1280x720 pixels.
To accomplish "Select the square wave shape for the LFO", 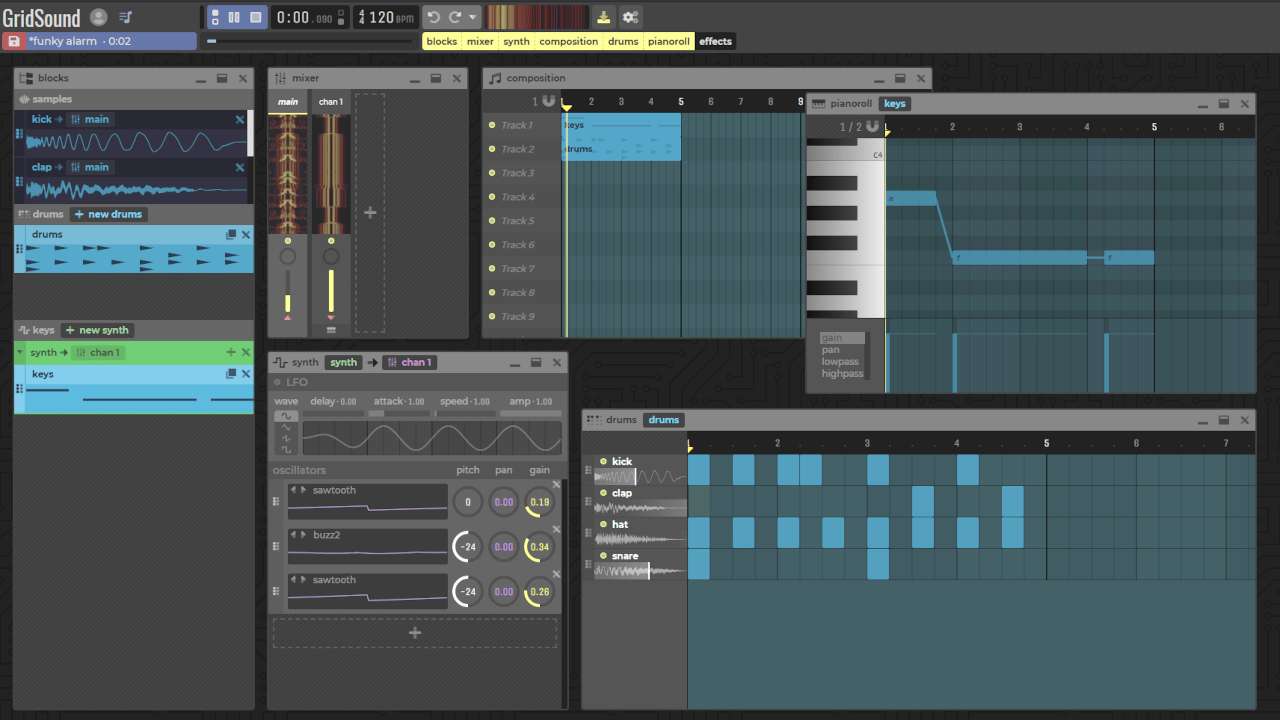I will pyautogui.click(x=286, y=450).
